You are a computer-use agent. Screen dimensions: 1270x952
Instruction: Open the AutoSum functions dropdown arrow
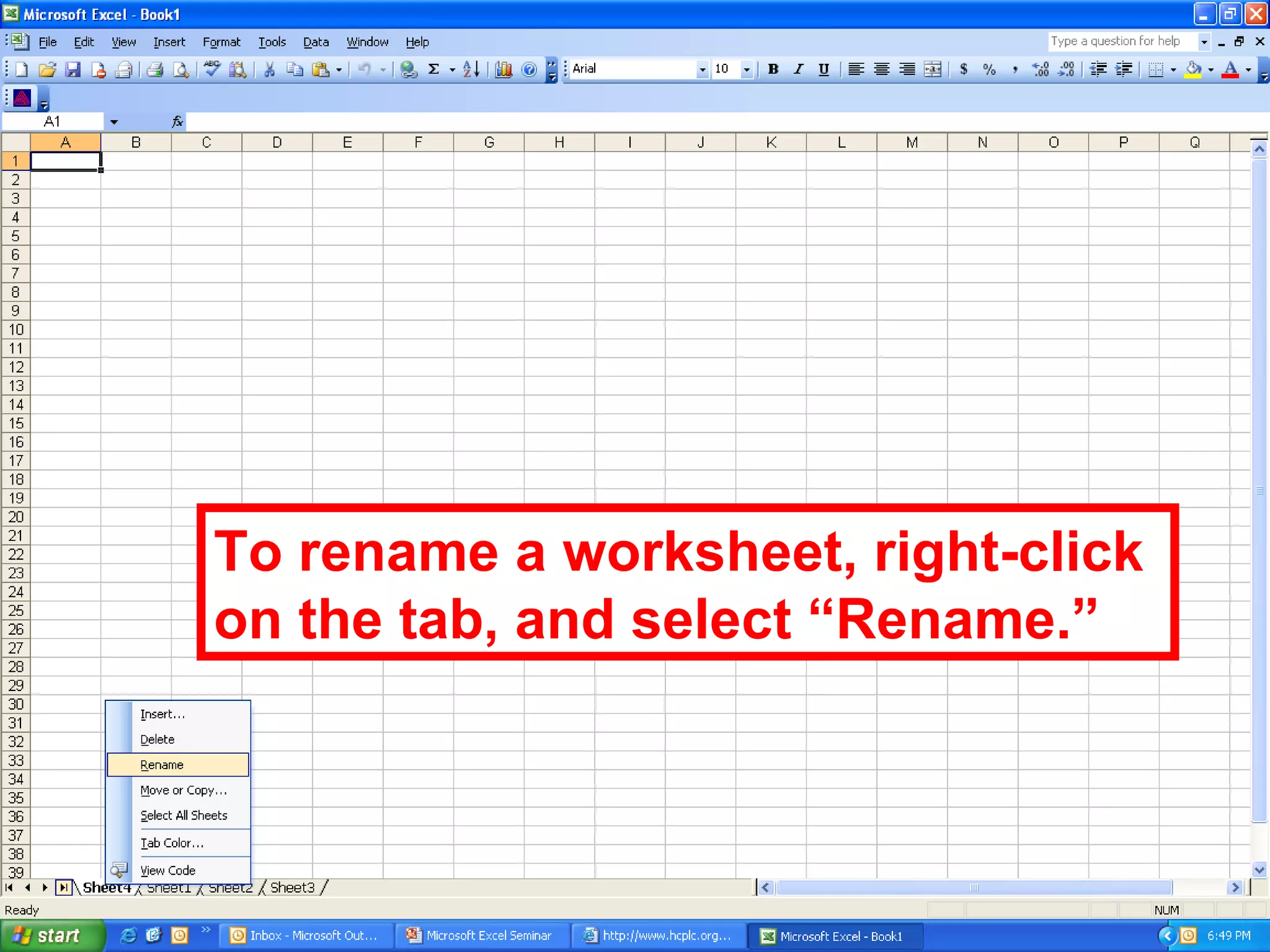pyautogui.click(x=452, y=69)
